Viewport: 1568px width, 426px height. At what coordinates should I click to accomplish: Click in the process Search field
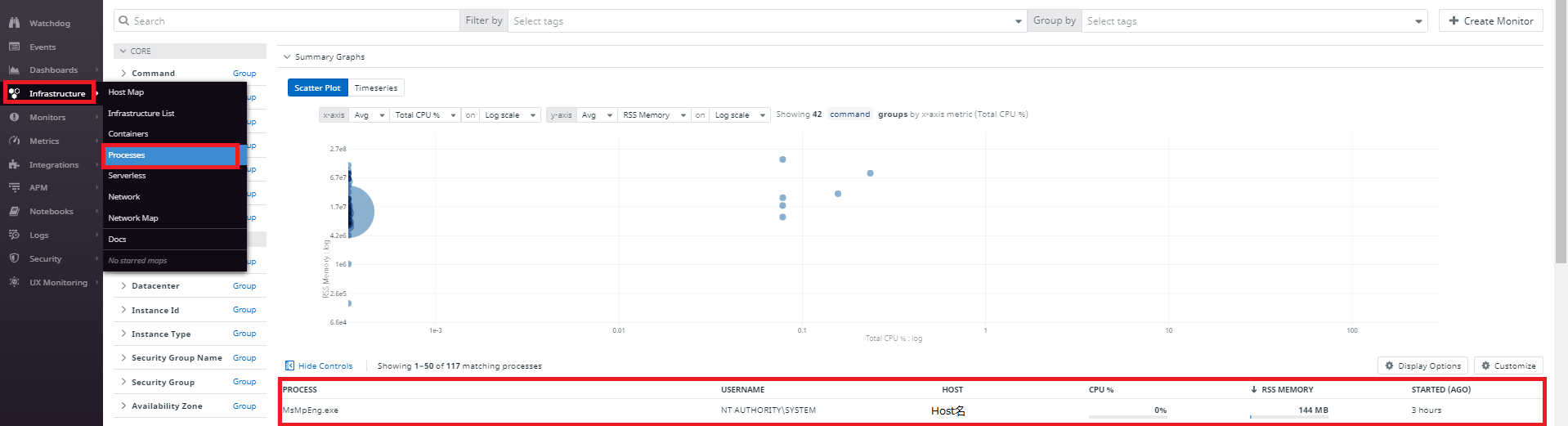(286, 20)
